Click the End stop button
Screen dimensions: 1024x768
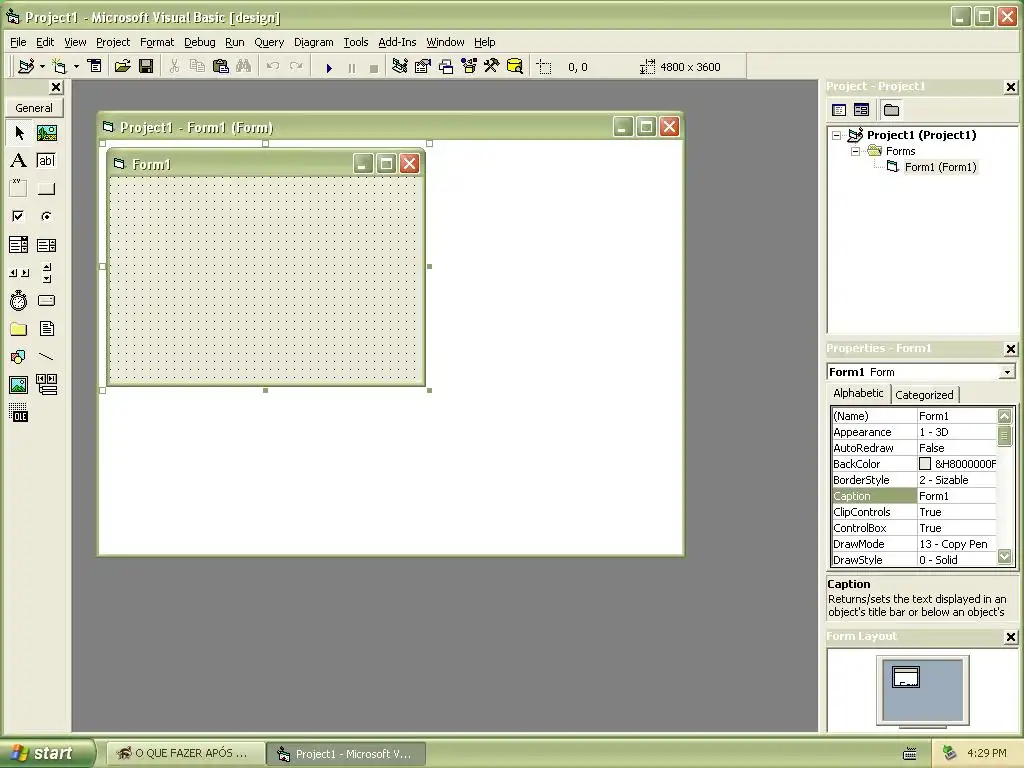(374, 67)
